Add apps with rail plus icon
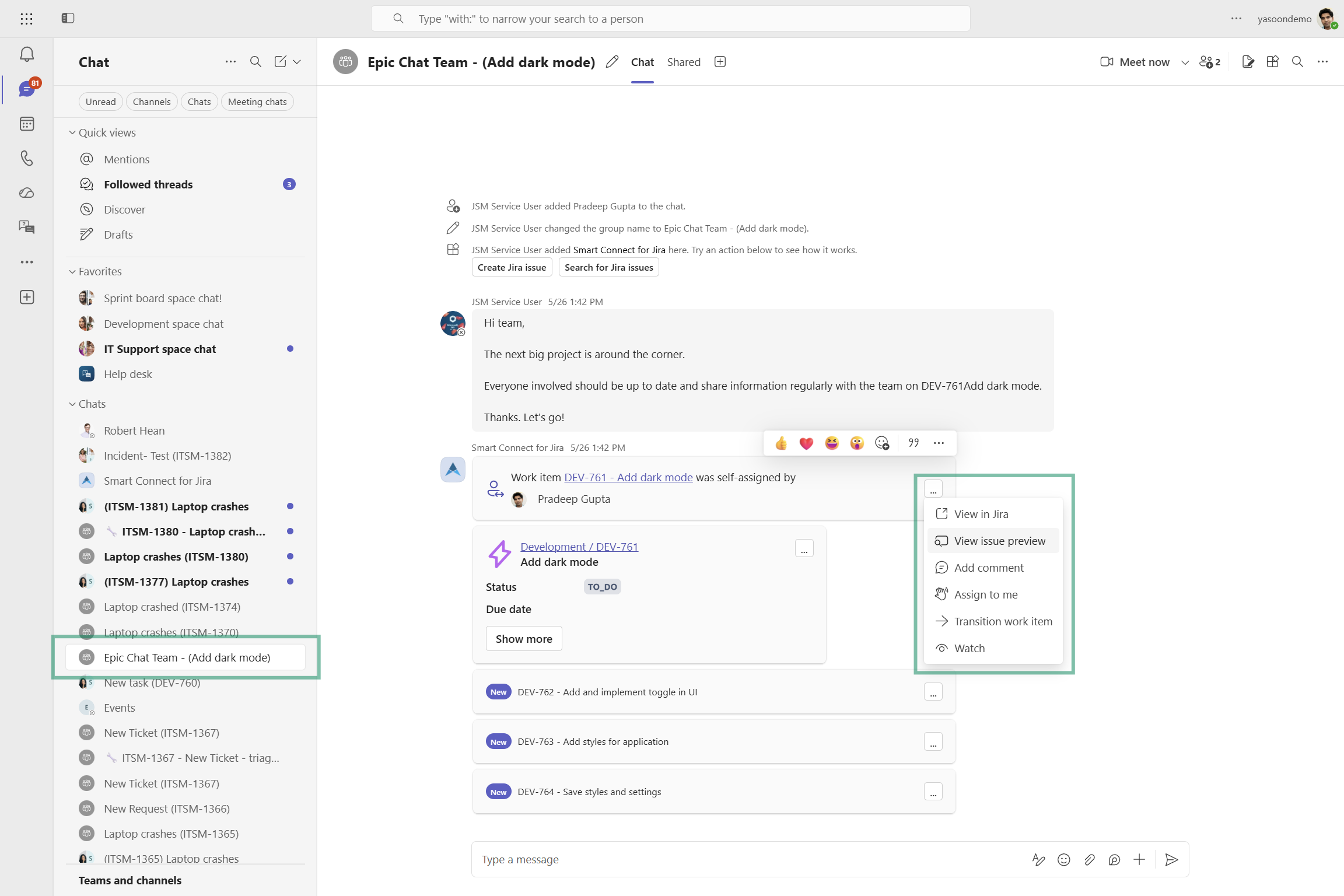The height and width of the screenshot is (896, 1344). click(27, 297)
